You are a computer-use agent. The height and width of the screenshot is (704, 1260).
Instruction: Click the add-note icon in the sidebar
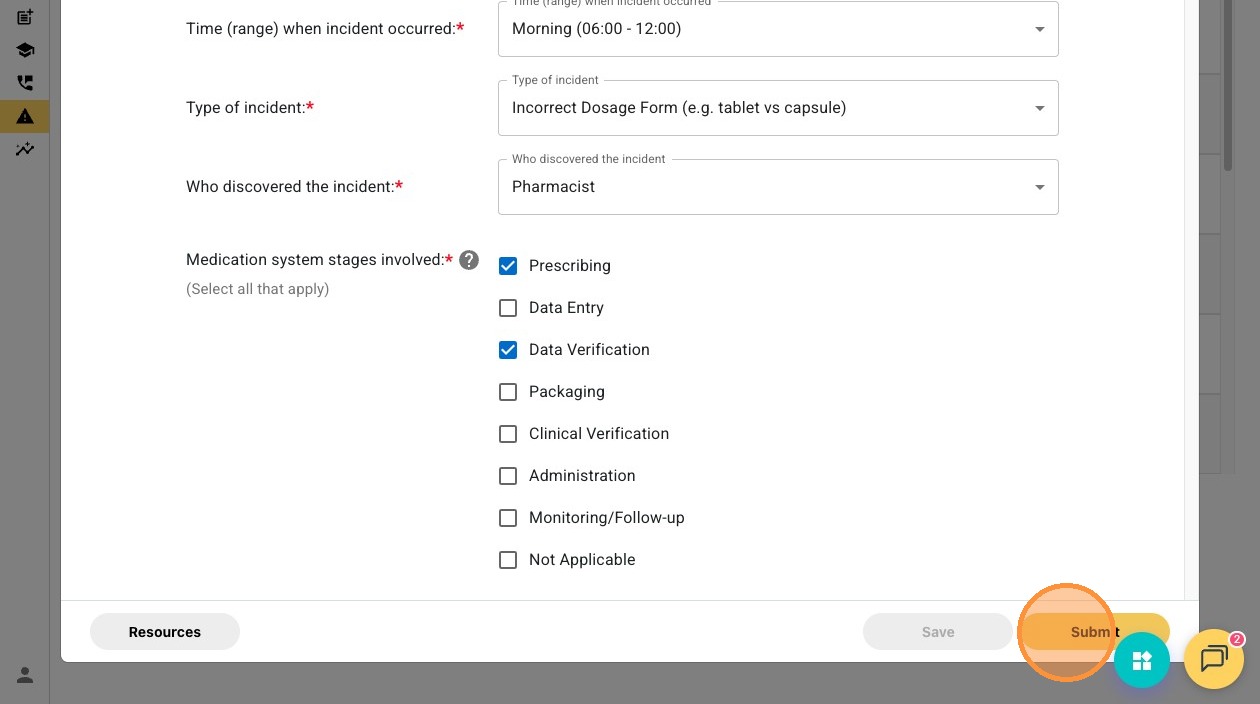pyautogui.click(x=25, y=17)
